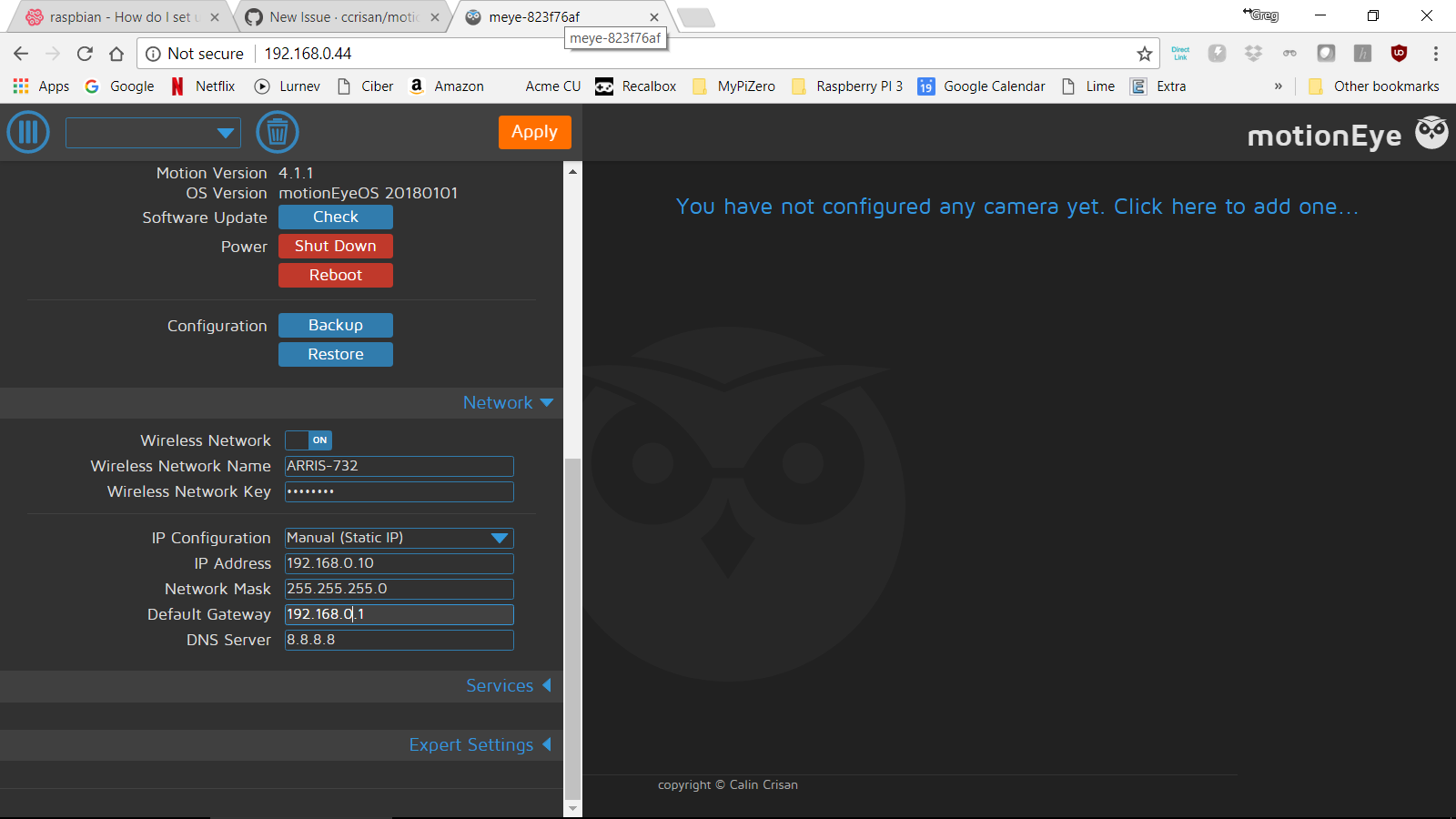Open the Google Apps grid icon

[19, 86]
